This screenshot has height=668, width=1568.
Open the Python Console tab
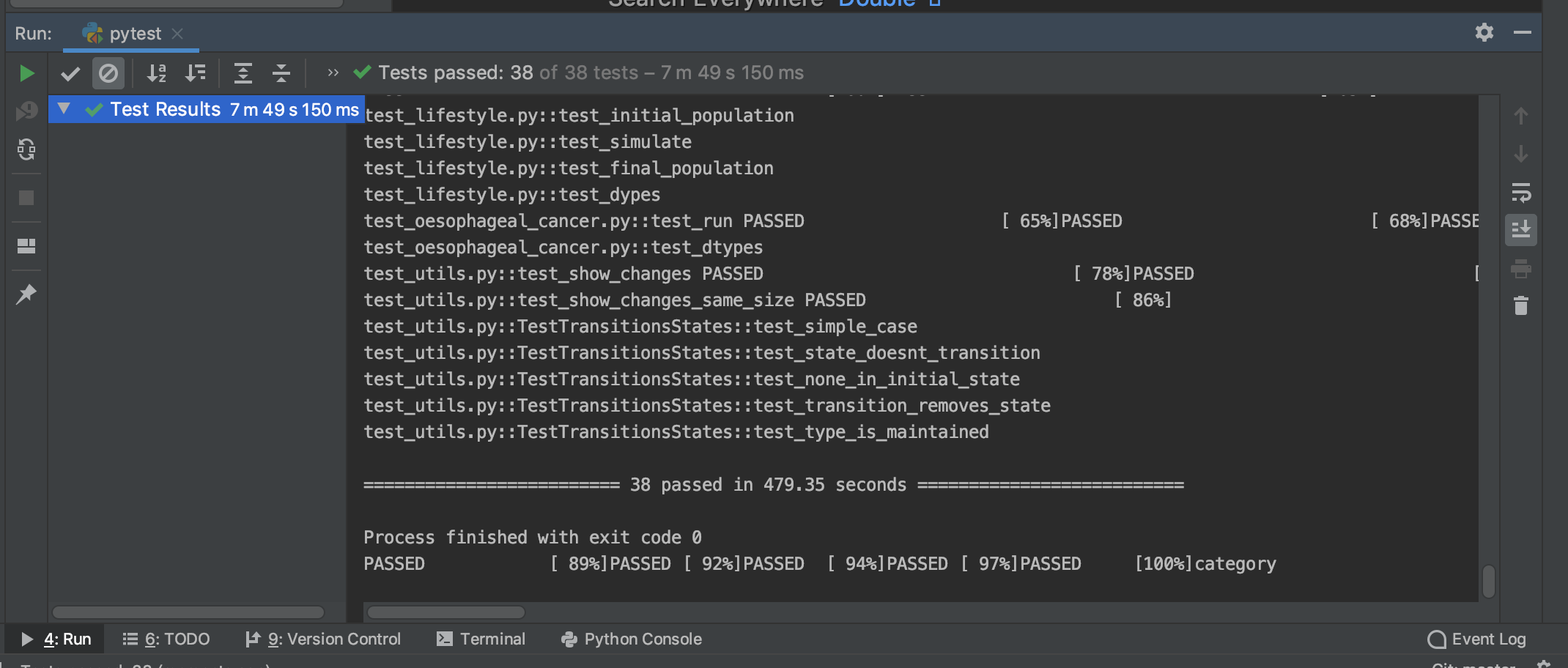click(x=632, y=639)
